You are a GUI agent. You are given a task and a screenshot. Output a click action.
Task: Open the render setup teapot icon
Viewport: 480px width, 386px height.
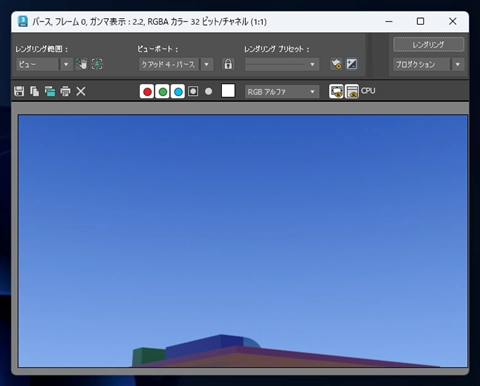tap(336, 64)
